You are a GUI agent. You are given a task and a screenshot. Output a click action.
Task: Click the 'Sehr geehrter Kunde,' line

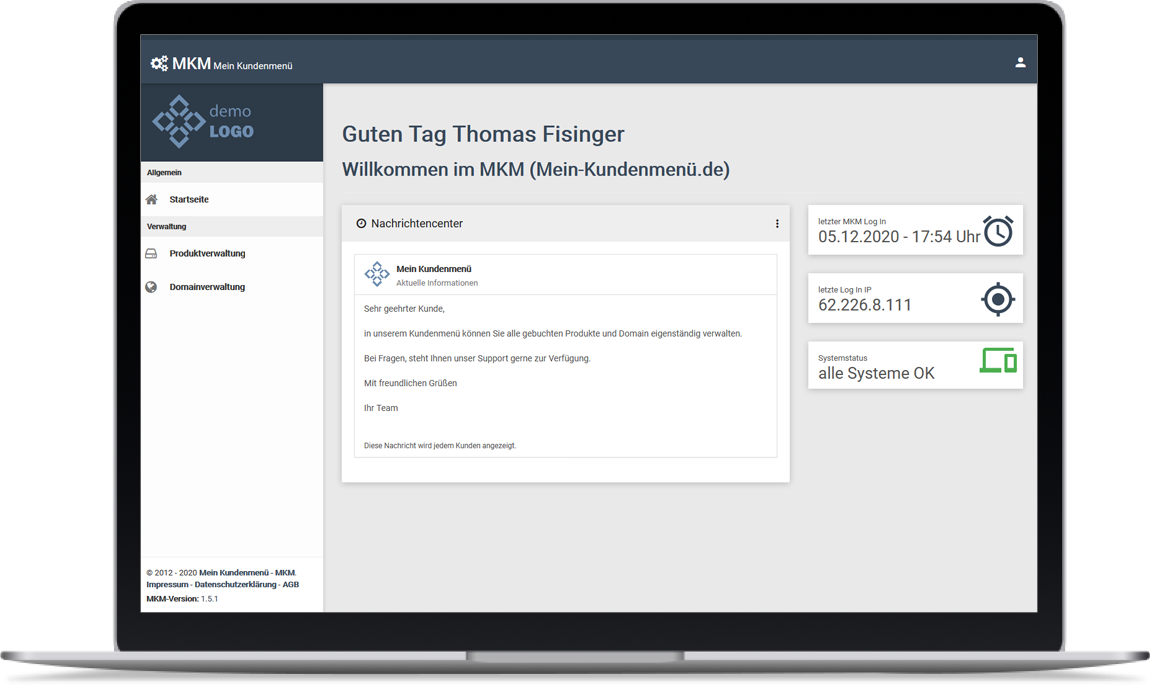pyautogui.click(x=404, y=309)
